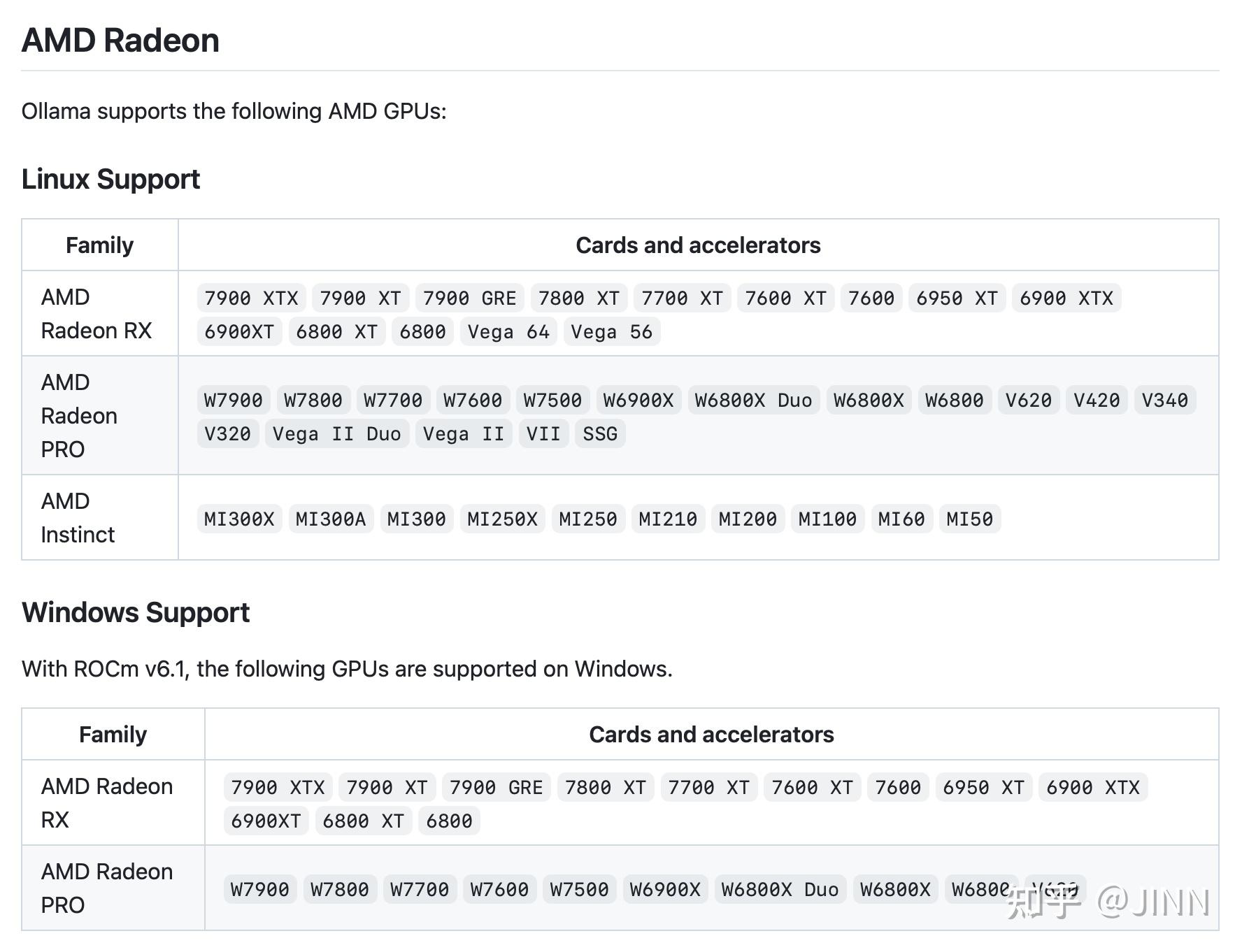Select the Vega 64 card tag
This screenshot has width=1242, height=952.
coord(508,332)
